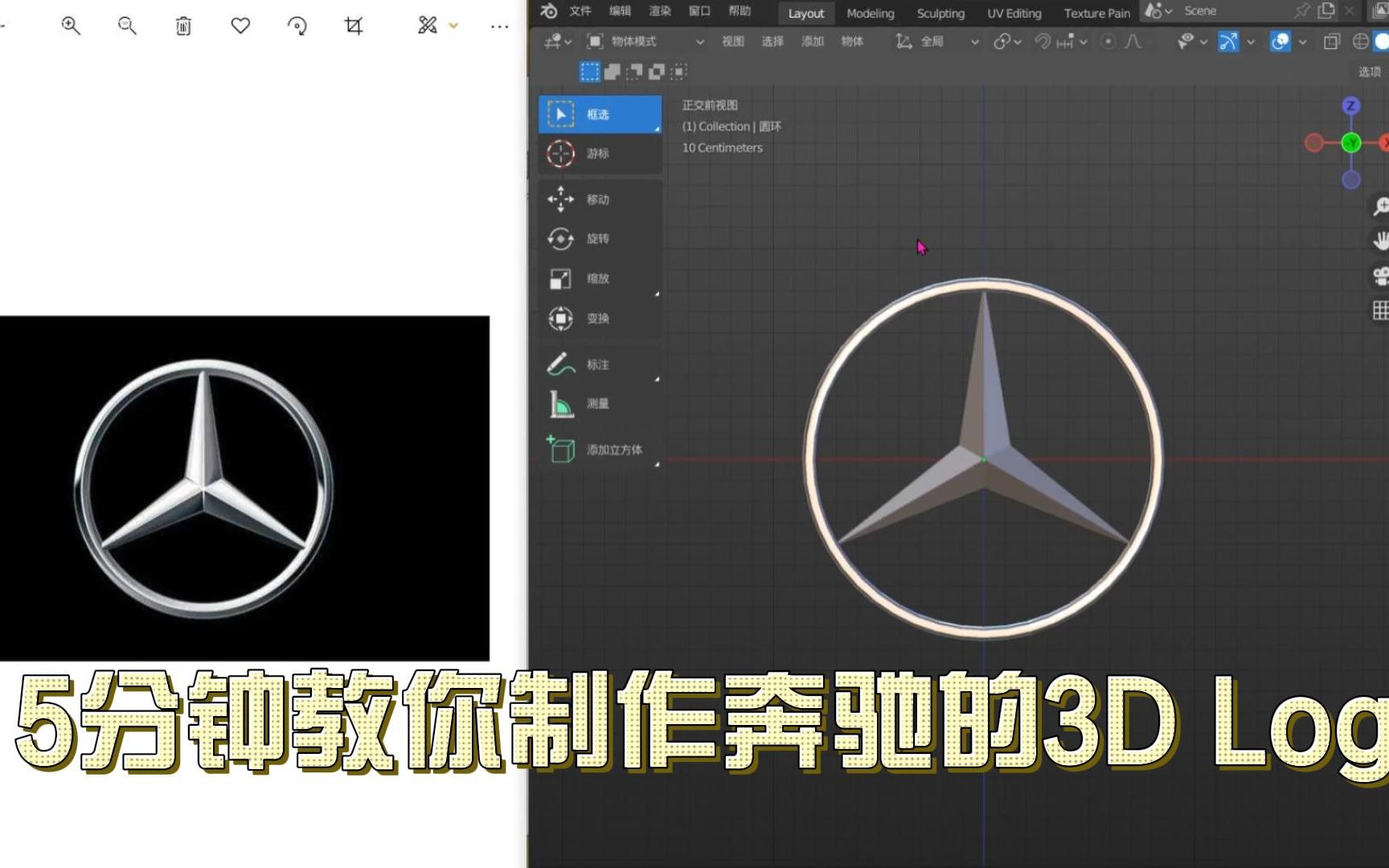Switch to wireframe viewport shading
The height and width of the screenshot is (868, 1389).
[x=1361, y=42]
